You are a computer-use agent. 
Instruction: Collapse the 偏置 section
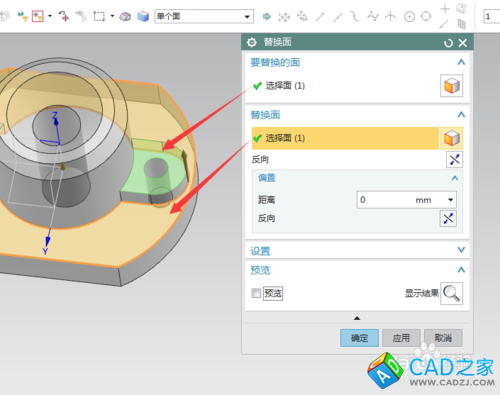pyautogui.click(x=455, y=178)
